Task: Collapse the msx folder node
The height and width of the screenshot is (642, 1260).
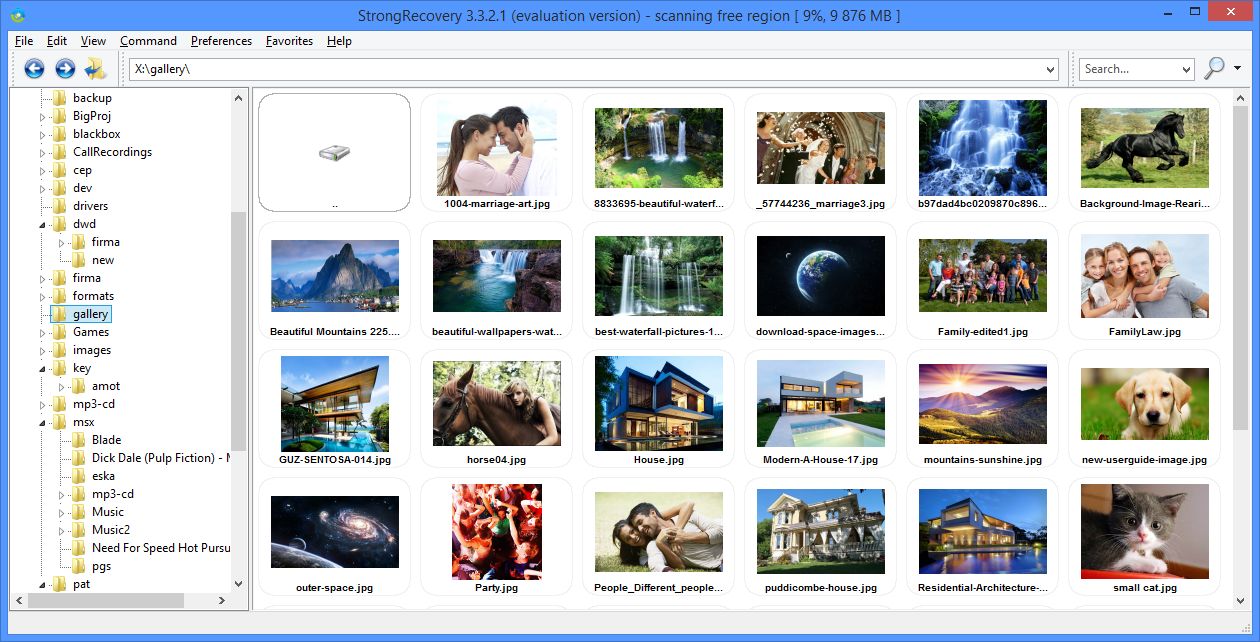Action: [43, 423]
